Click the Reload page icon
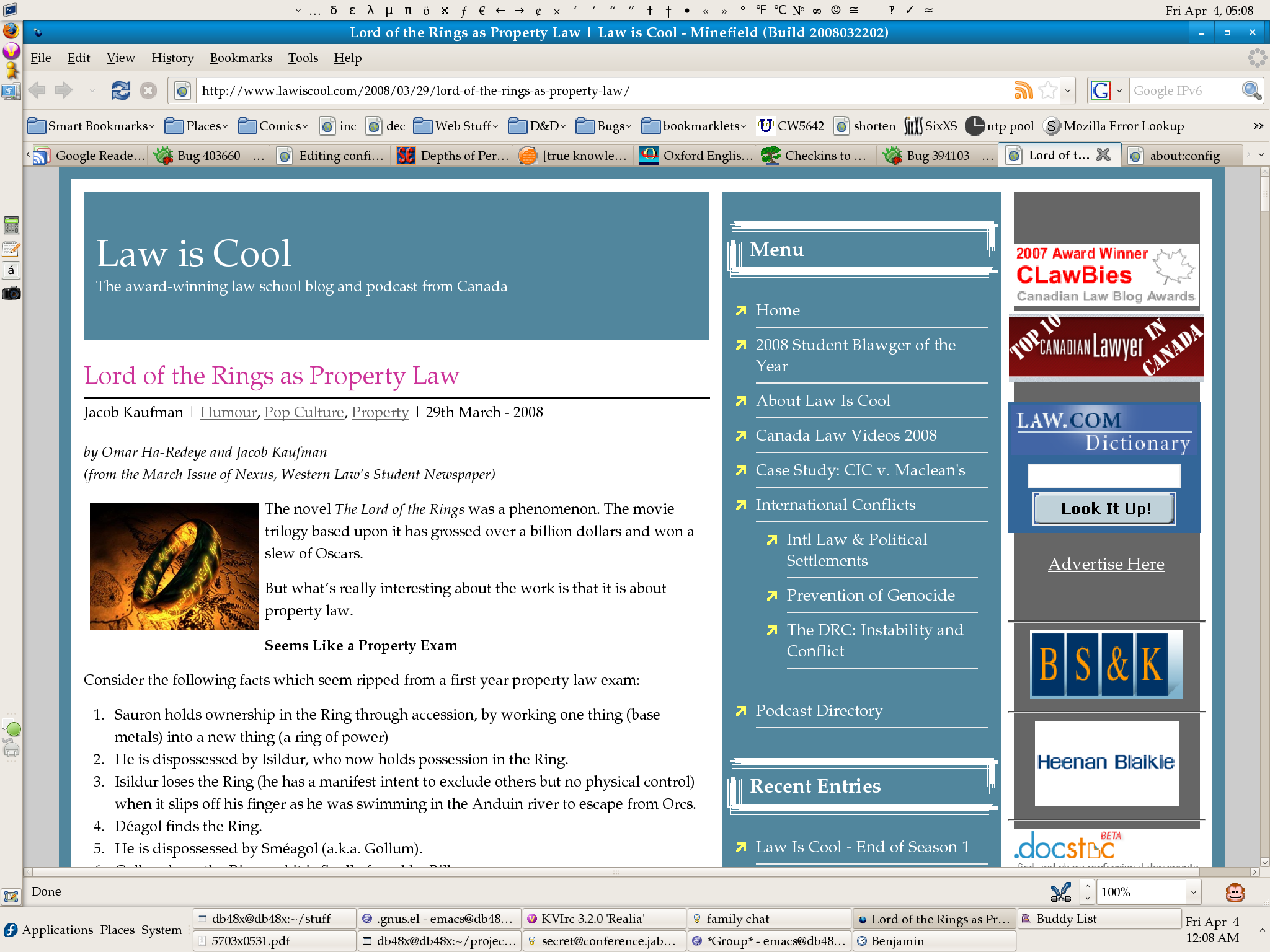The height and width of the screenshot is (952, 1270). point(120,90)
